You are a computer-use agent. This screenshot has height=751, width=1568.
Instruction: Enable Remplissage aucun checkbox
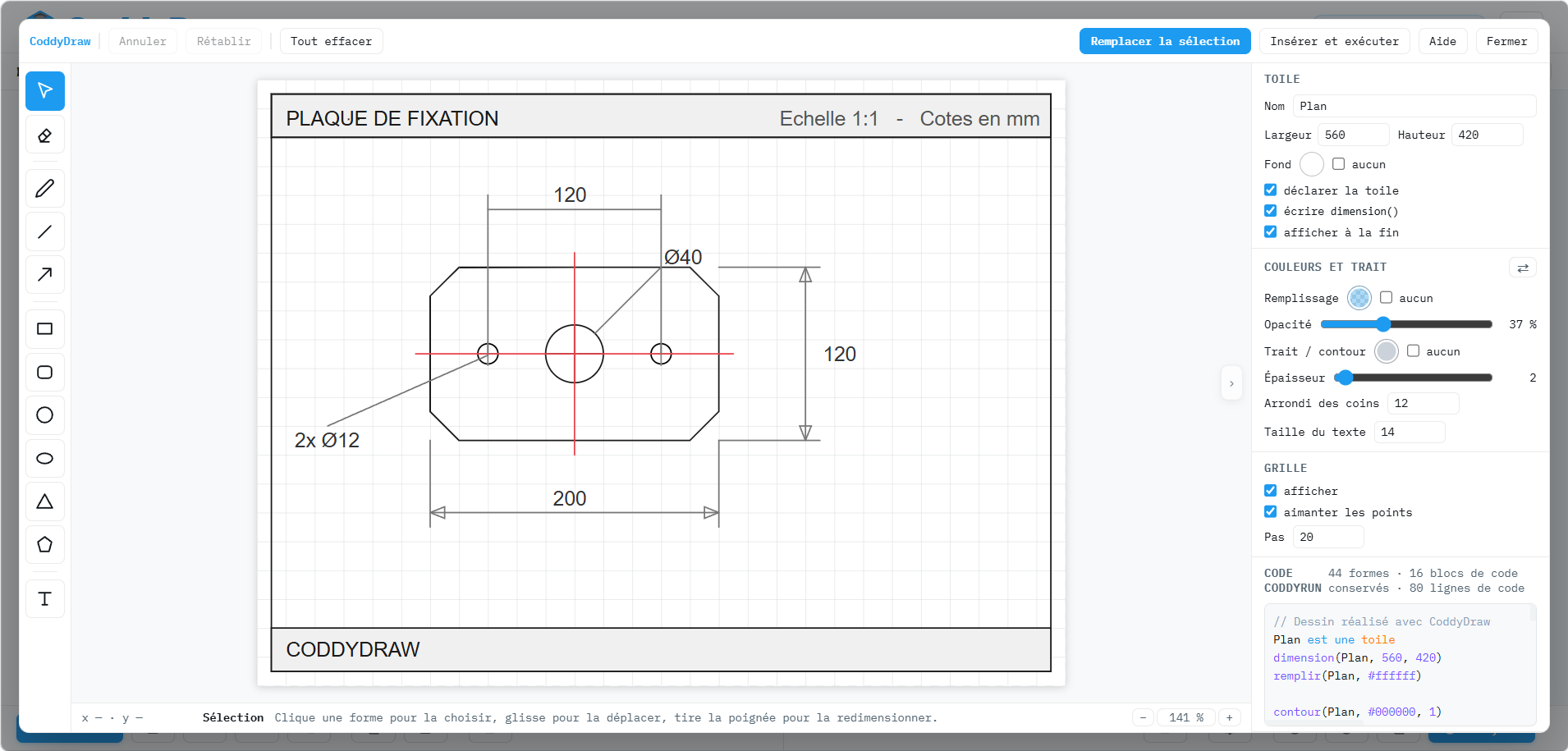[x=1387, y=298]
